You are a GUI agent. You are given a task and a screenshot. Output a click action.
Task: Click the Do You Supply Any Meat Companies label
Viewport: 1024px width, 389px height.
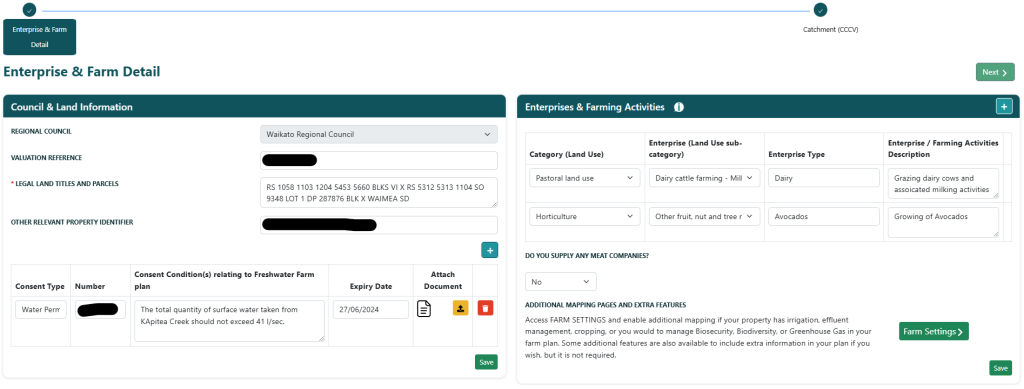click(587, 256)
